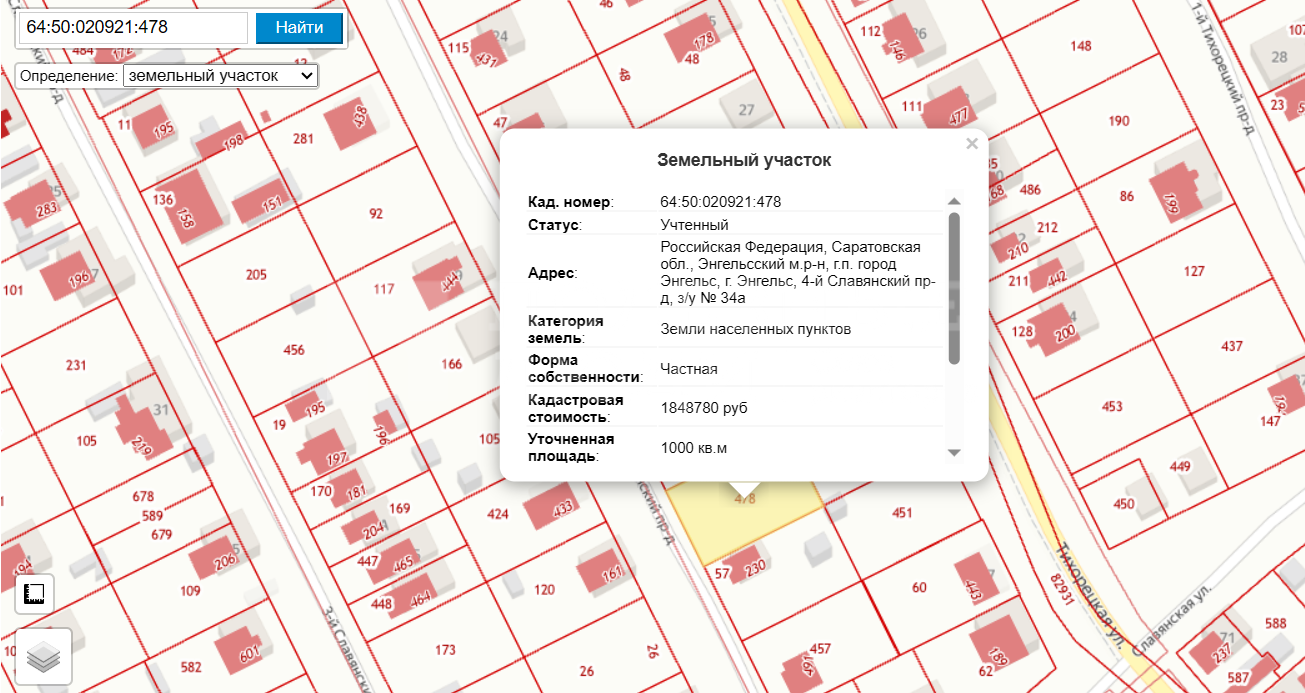Click the 1848780 руб cadastral value

click(704, 408)
